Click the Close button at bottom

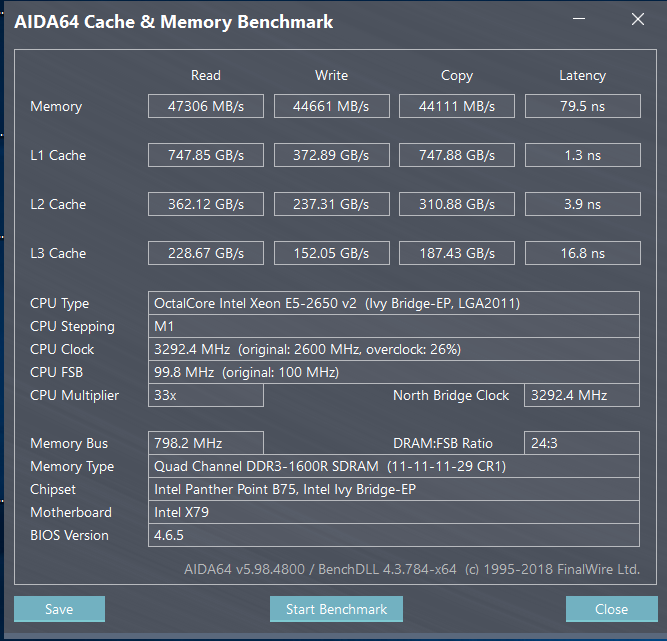click(x=611, y=609)
